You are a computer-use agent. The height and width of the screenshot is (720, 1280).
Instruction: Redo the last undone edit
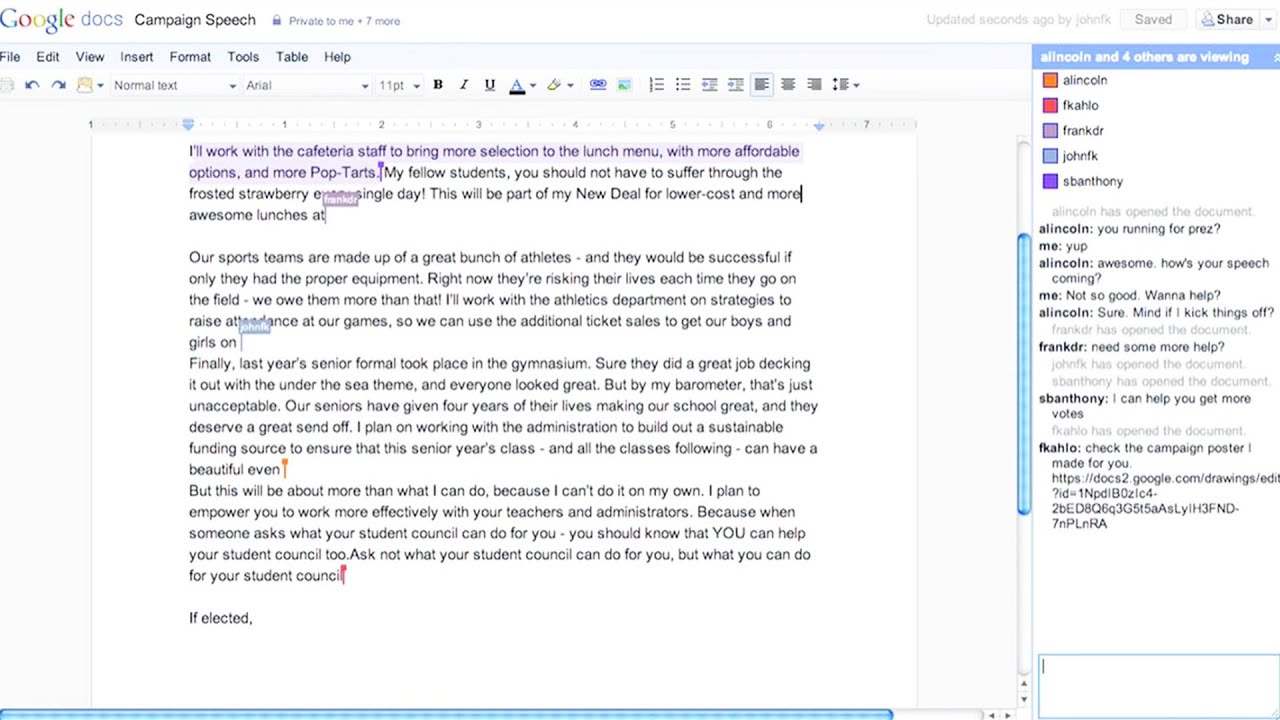(58, 85)
